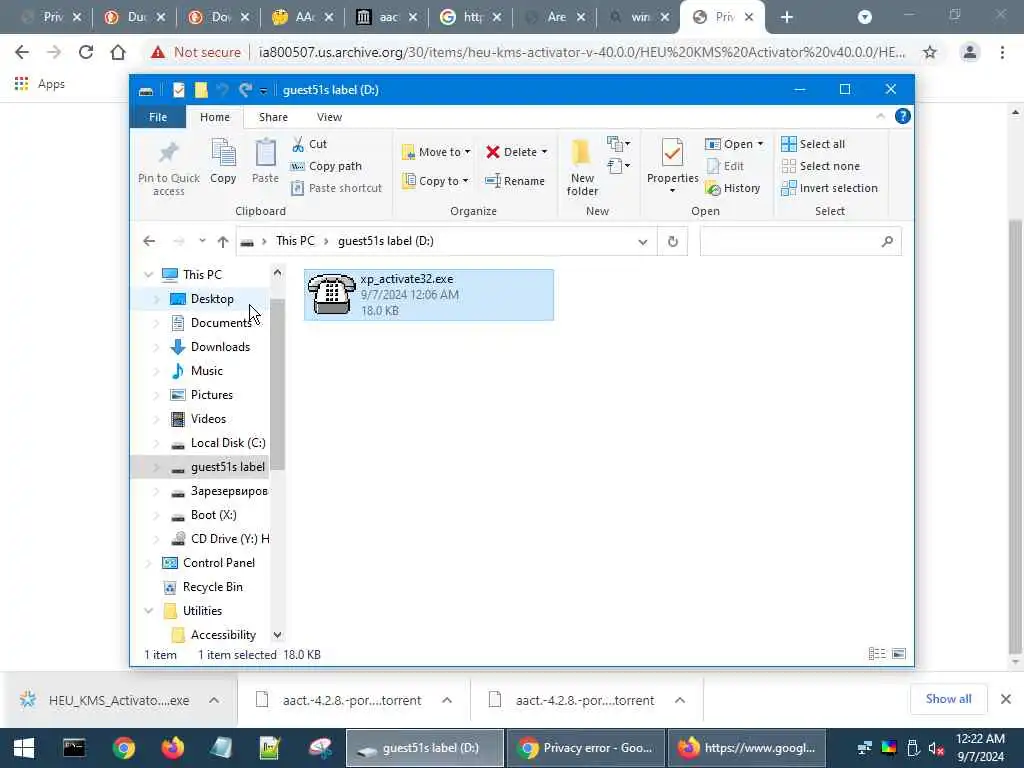Viewport: 1024px width, 768px height.
Task: Click the Explorer search box
Action: click(800, 242)
